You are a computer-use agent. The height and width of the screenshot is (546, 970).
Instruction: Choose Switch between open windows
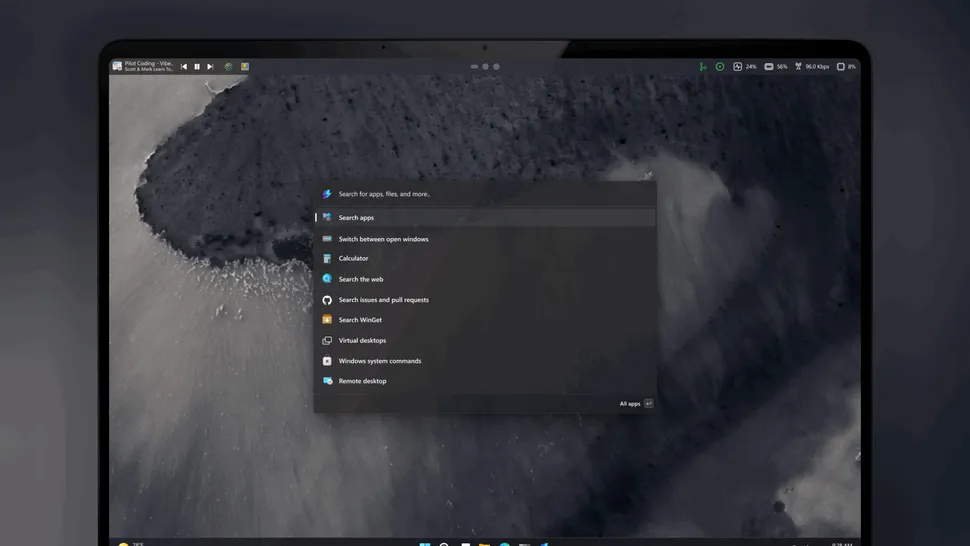pyautogui.click(x=485, y=239)
